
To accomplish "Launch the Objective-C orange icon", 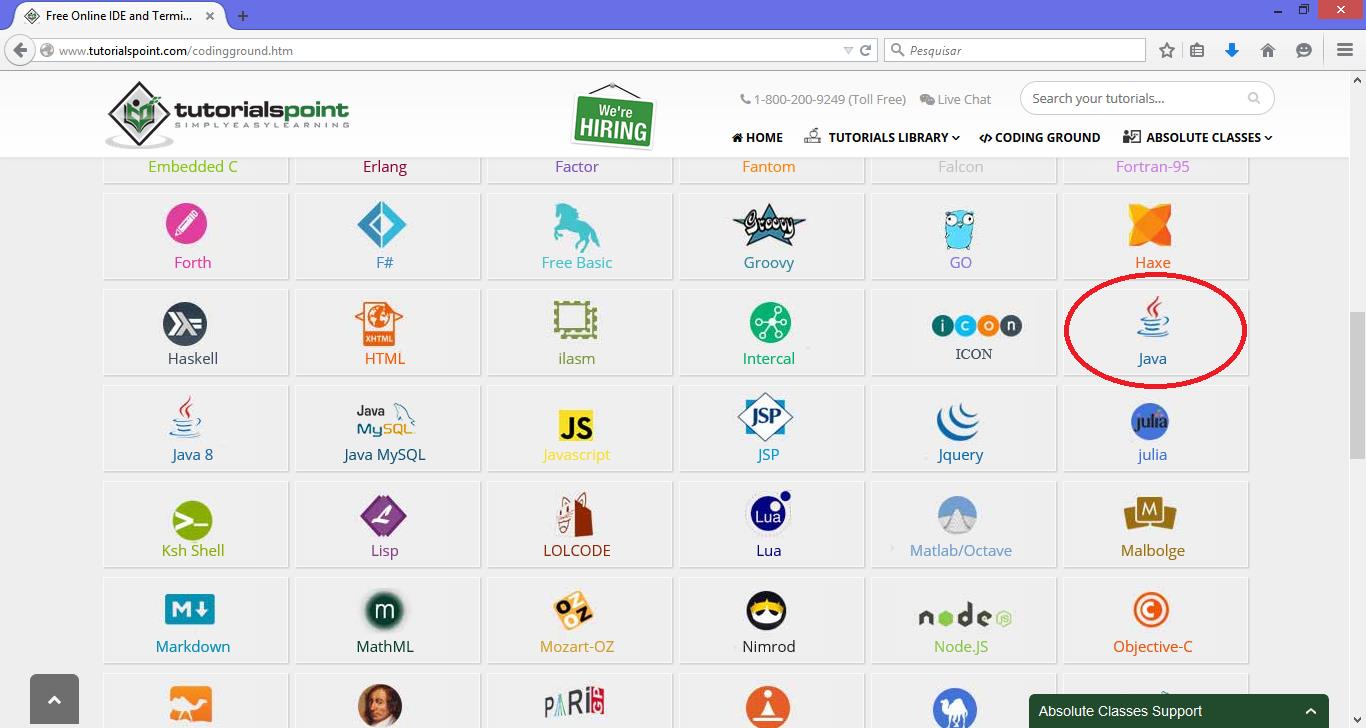I will 1151,610.
